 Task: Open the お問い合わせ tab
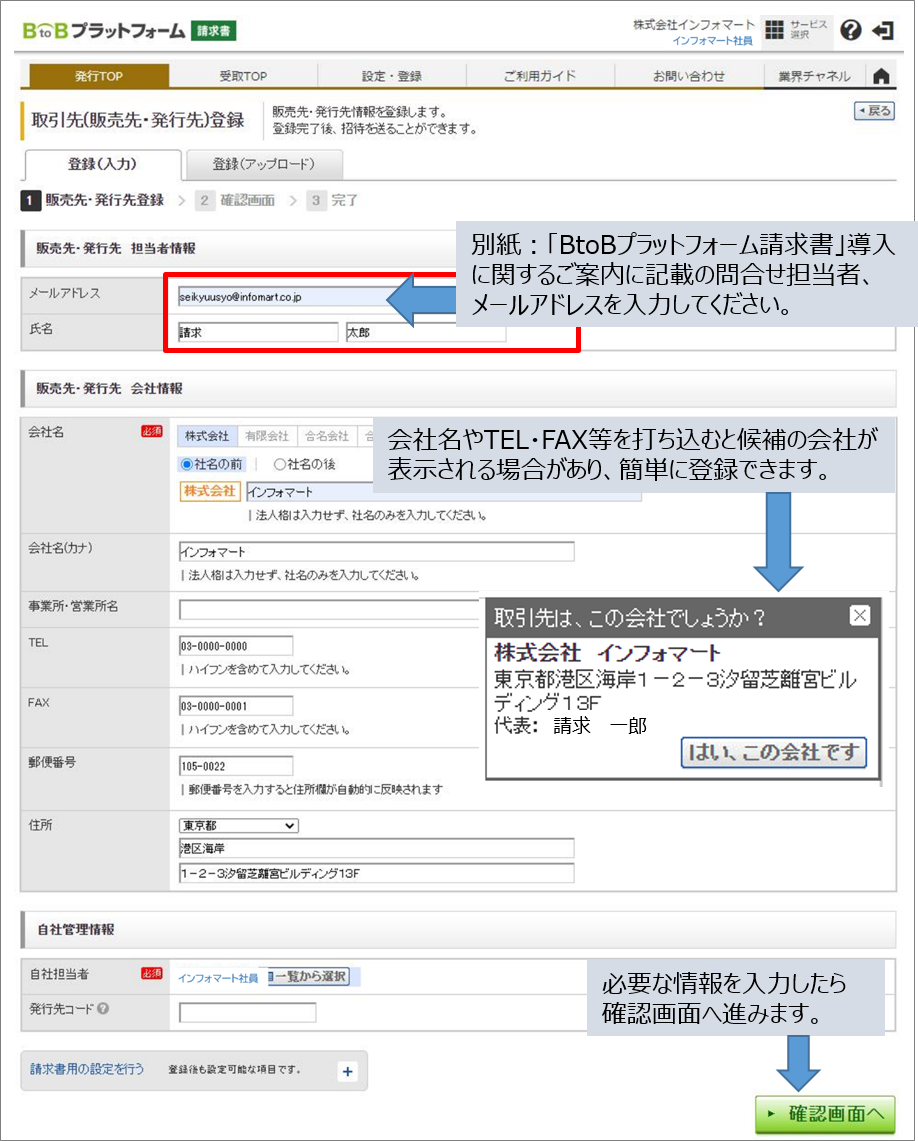(689, 76)
